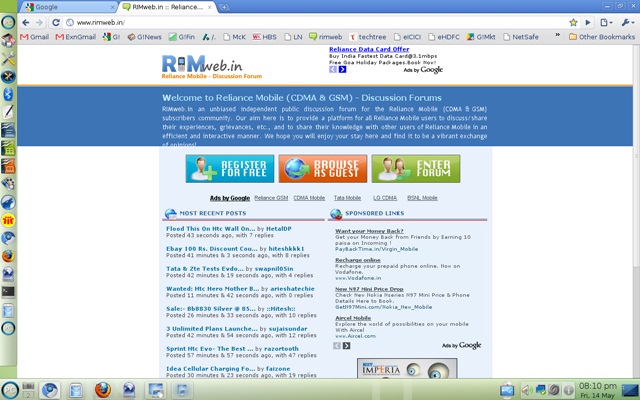Click the Register For Free button
The image size is (640, 400).
click(215, 168)
